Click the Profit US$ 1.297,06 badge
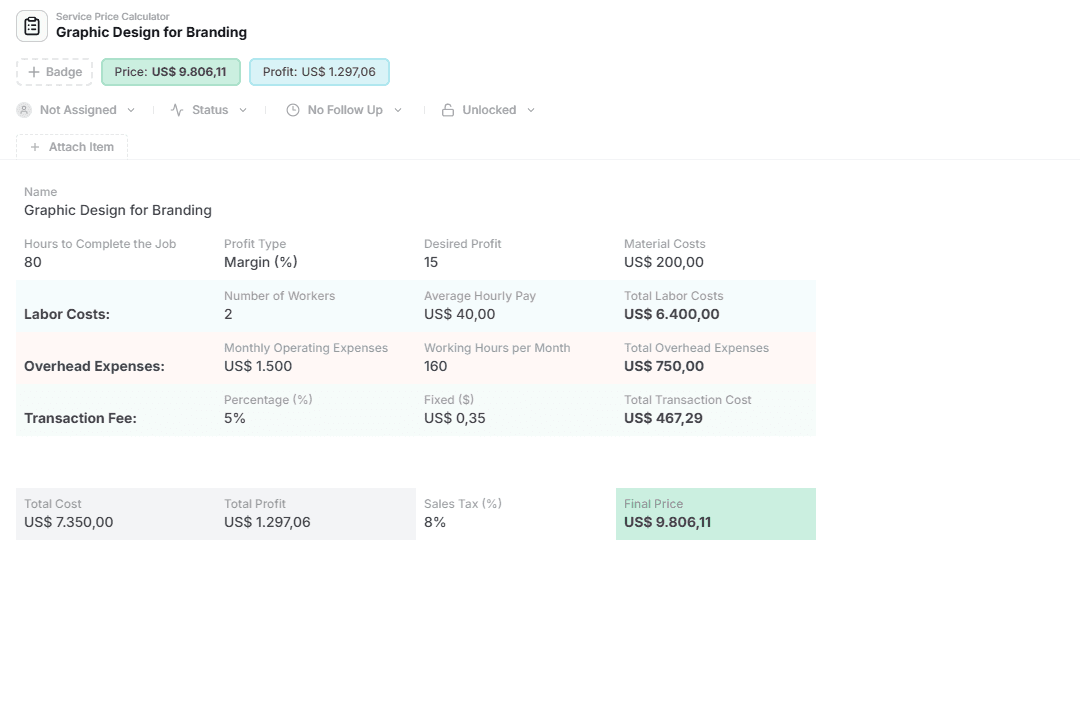Image resolution: width=1080 pixels, height=720 pixels. pos(319,72)
